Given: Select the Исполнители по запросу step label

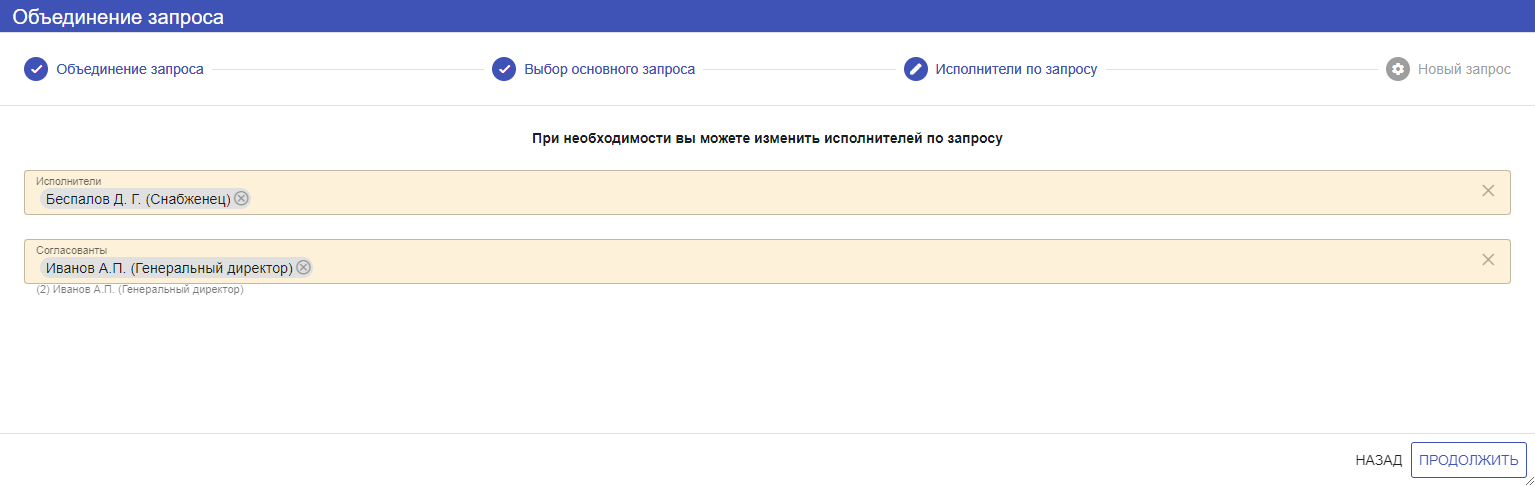Looking at the screenshot, I should [x=1016, y=69].
